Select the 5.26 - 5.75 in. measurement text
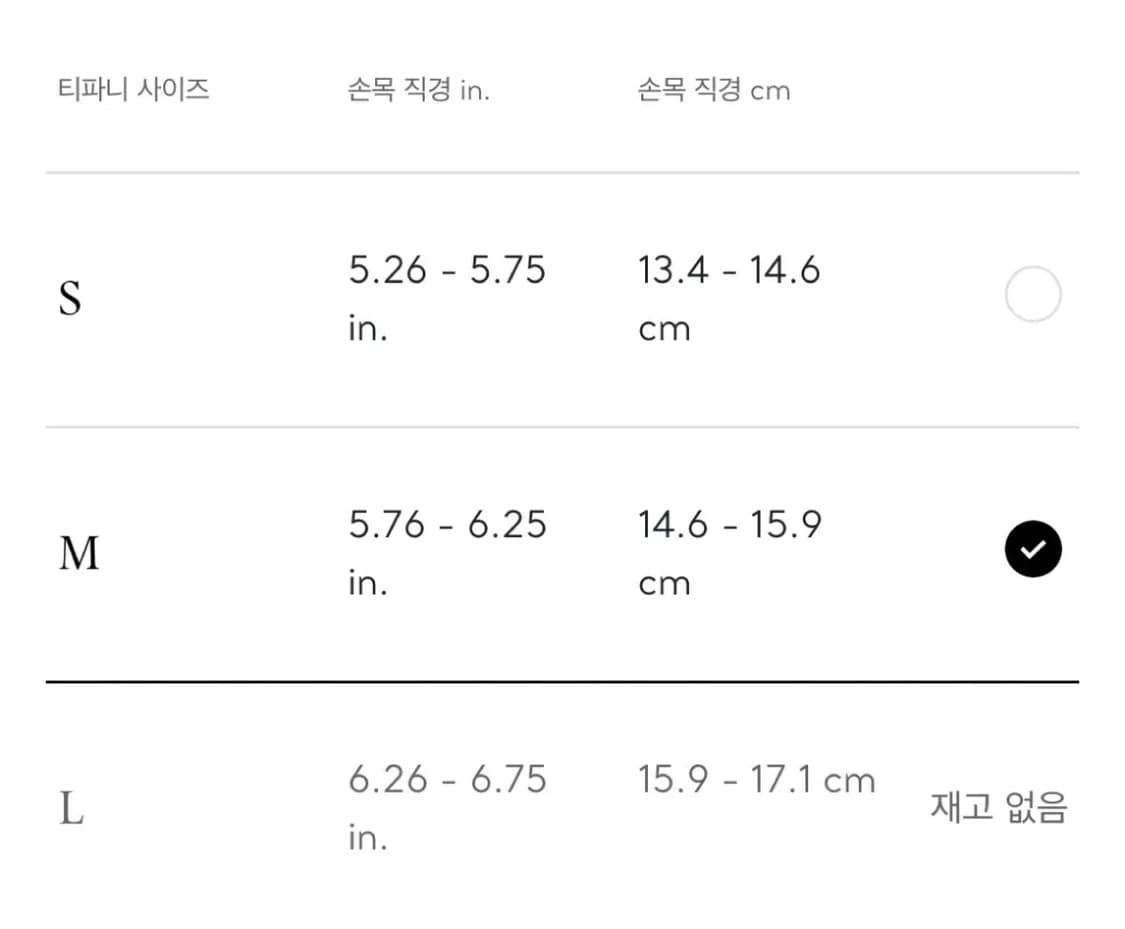 pos(447,297)
